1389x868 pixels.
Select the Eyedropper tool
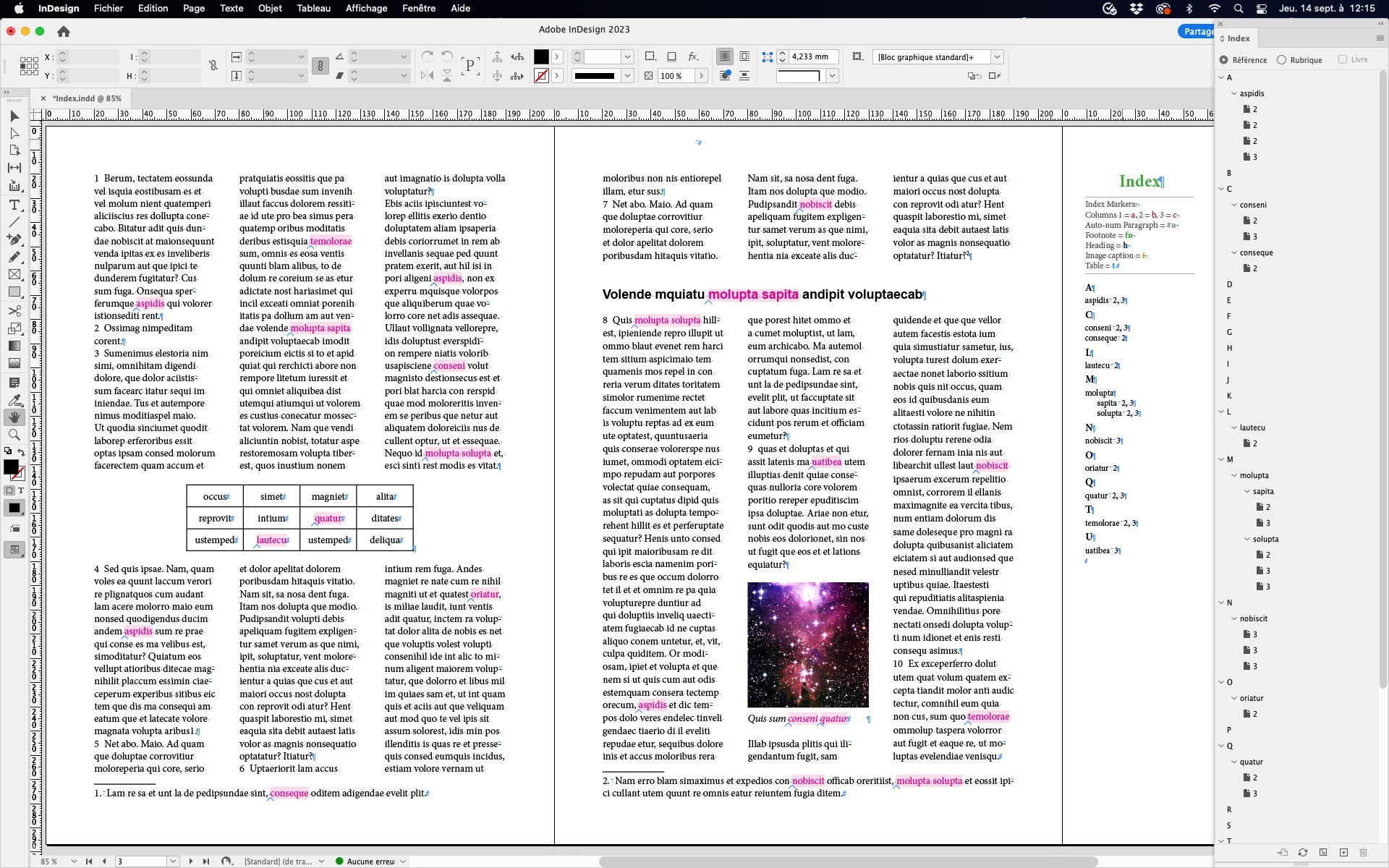[14, 399]
